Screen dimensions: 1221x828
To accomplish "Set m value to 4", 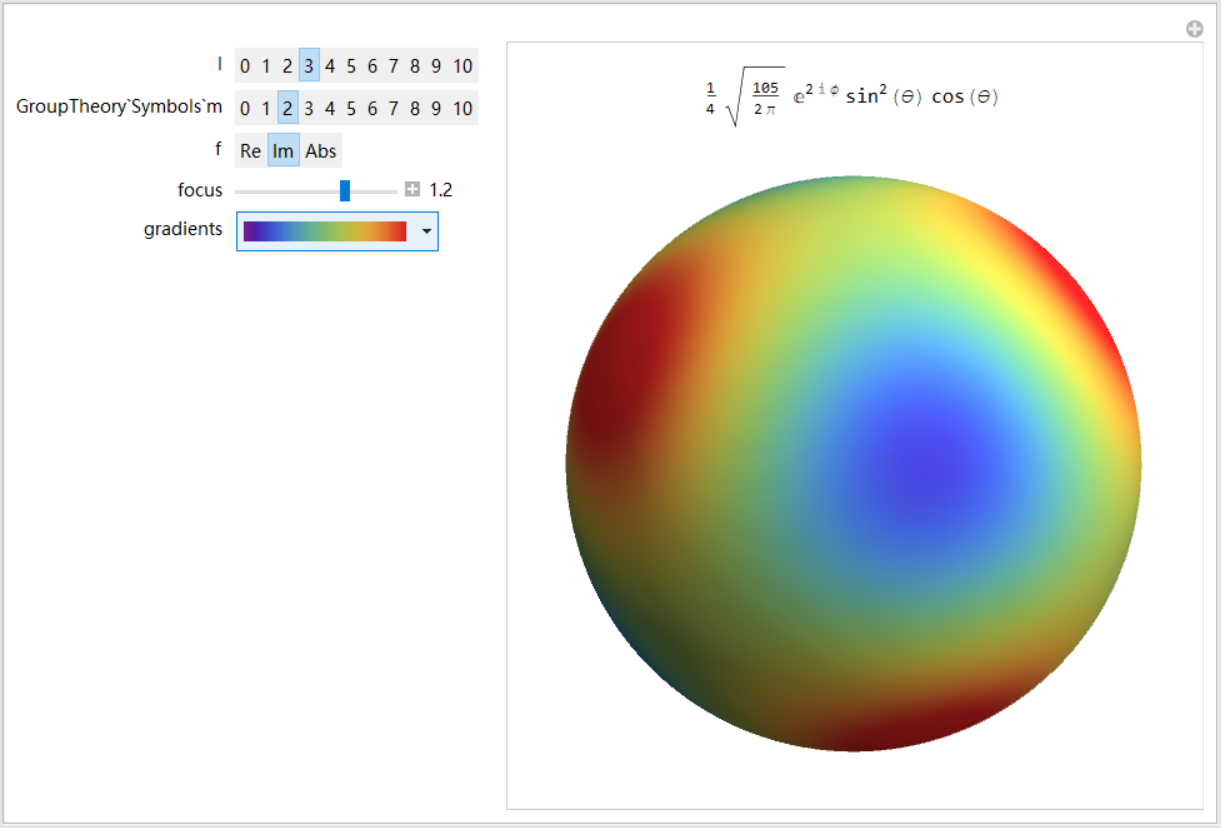I will coord(330,109).
